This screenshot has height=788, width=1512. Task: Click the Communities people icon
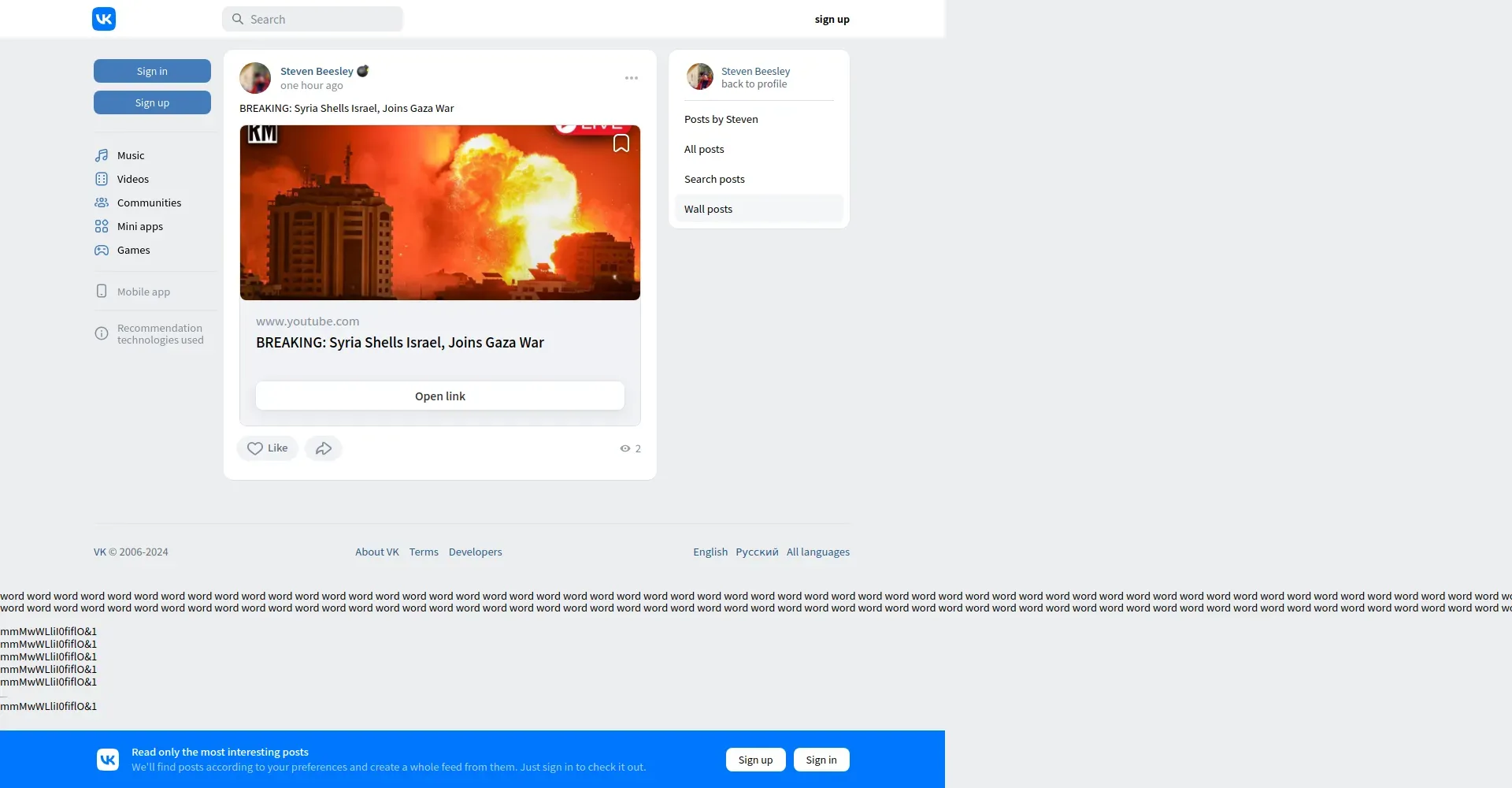coord(102,203)
